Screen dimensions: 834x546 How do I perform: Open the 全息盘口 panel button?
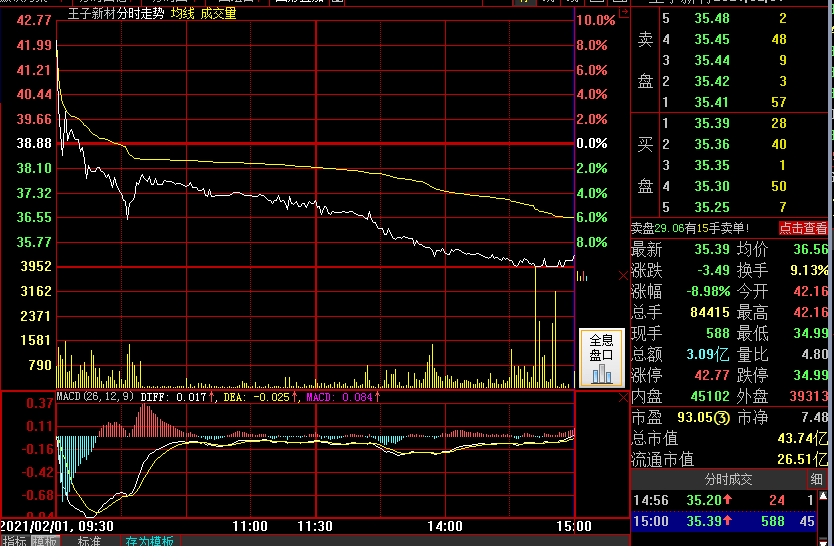point(601,357)
